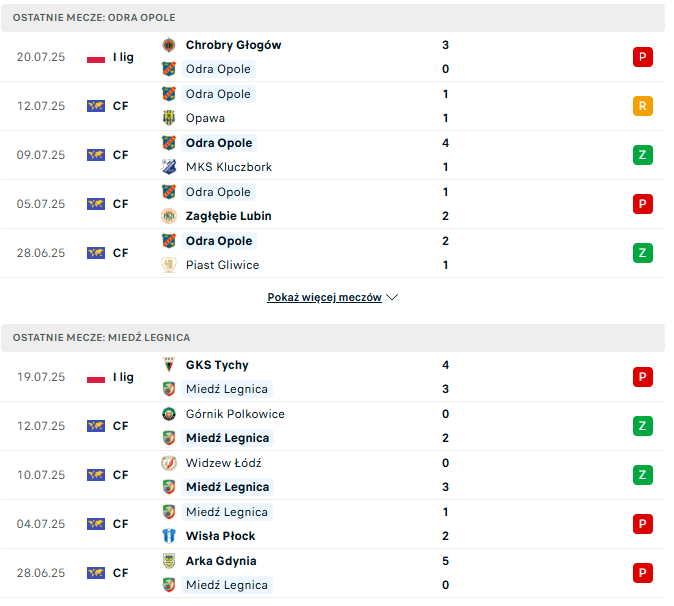674x606 pixels.
Task: Click the Arka Gdynia club crest
Action: click(169, 561)
